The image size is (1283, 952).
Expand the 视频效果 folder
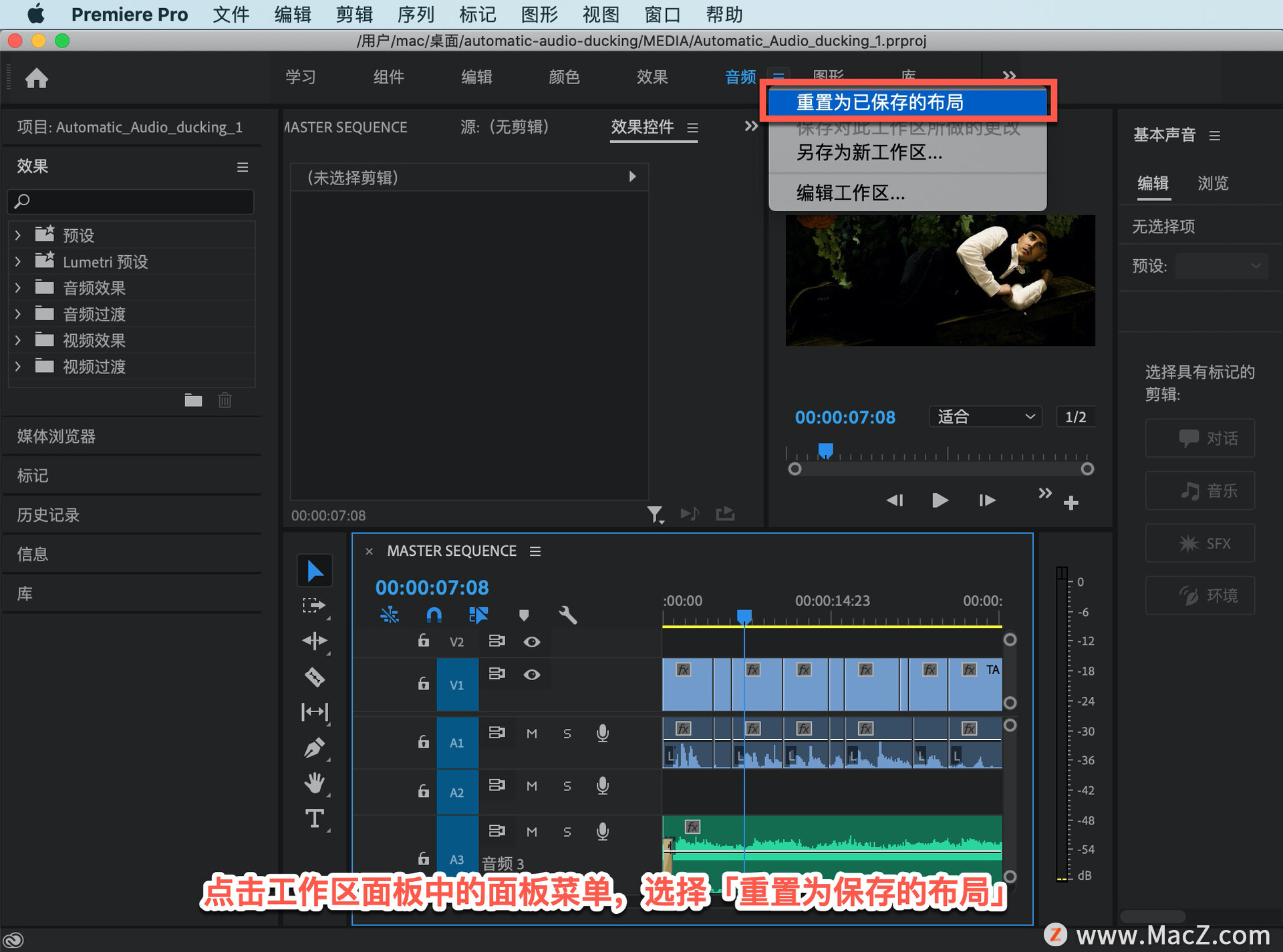(18, 340)
